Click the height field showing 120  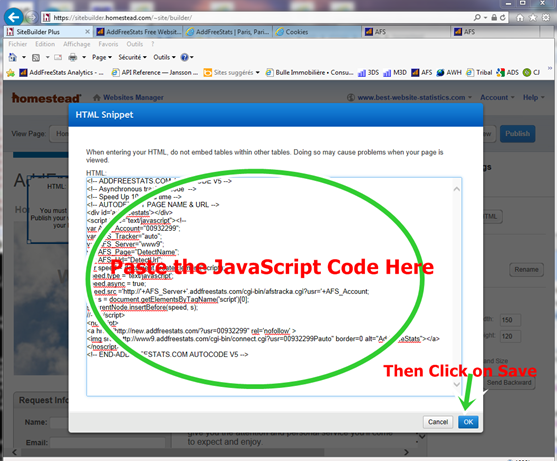coord(510,336)
